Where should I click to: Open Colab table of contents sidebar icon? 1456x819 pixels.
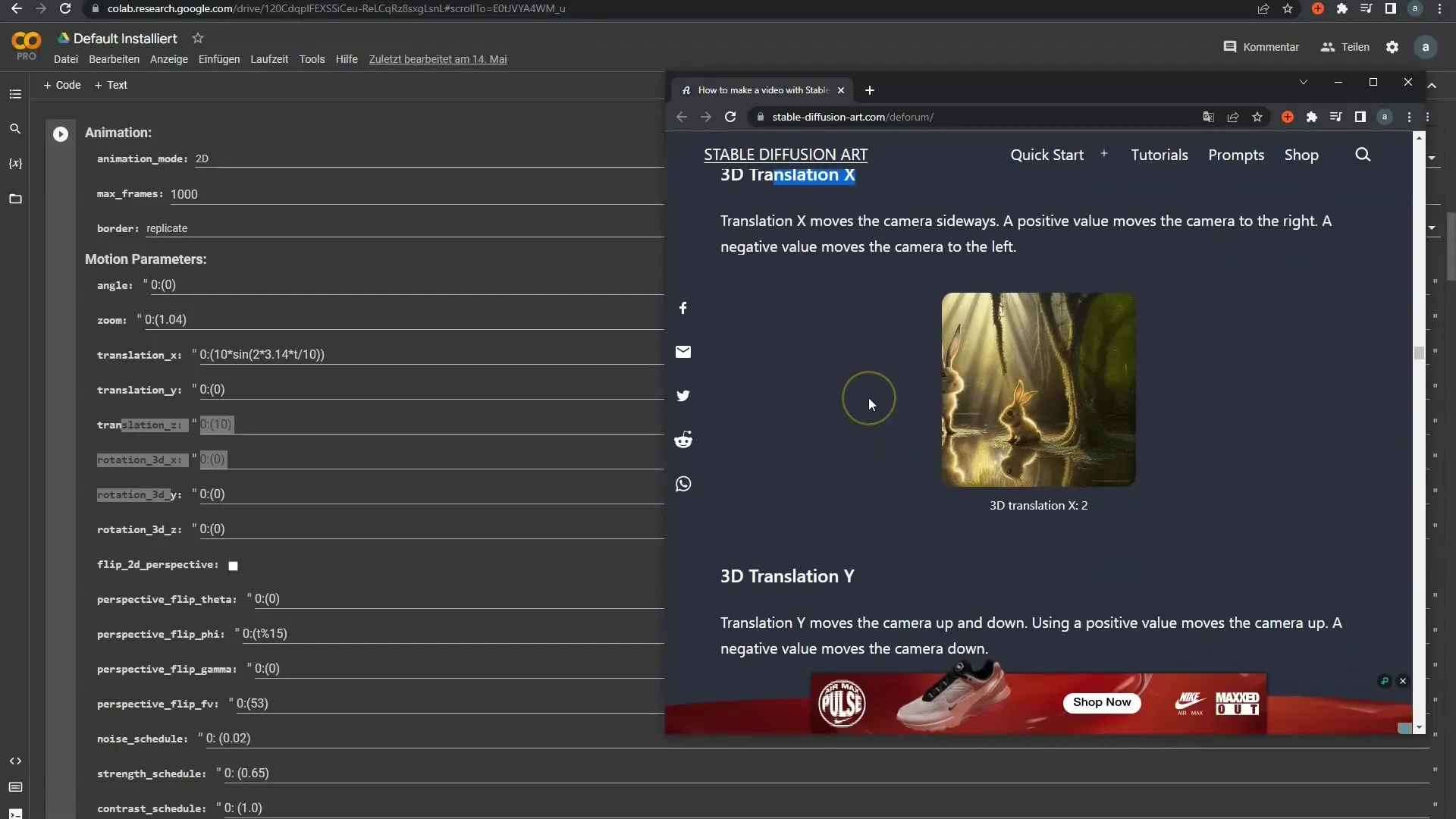15,94
